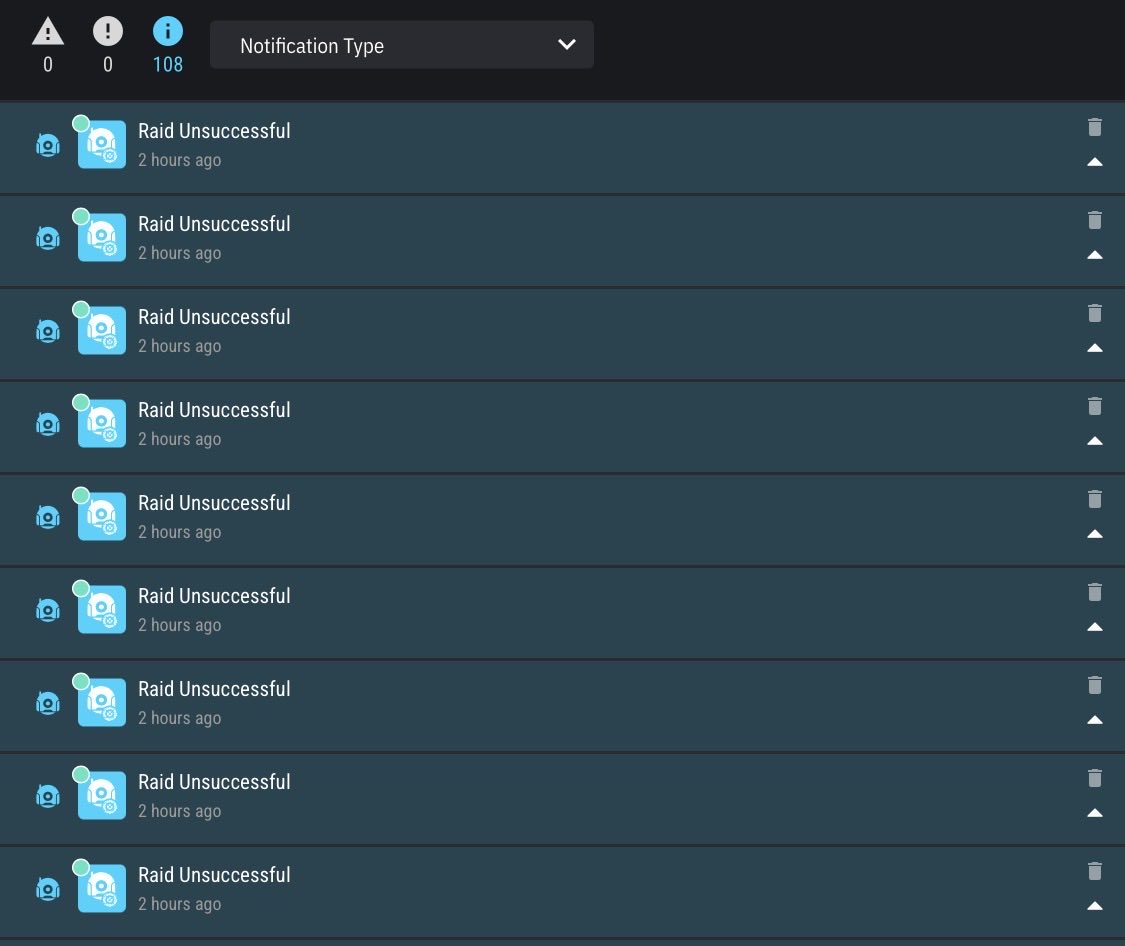This screenshot has width=1125, height=946.
Task: Filter by exclamation circle alert notifications
Action: [108, 32]
